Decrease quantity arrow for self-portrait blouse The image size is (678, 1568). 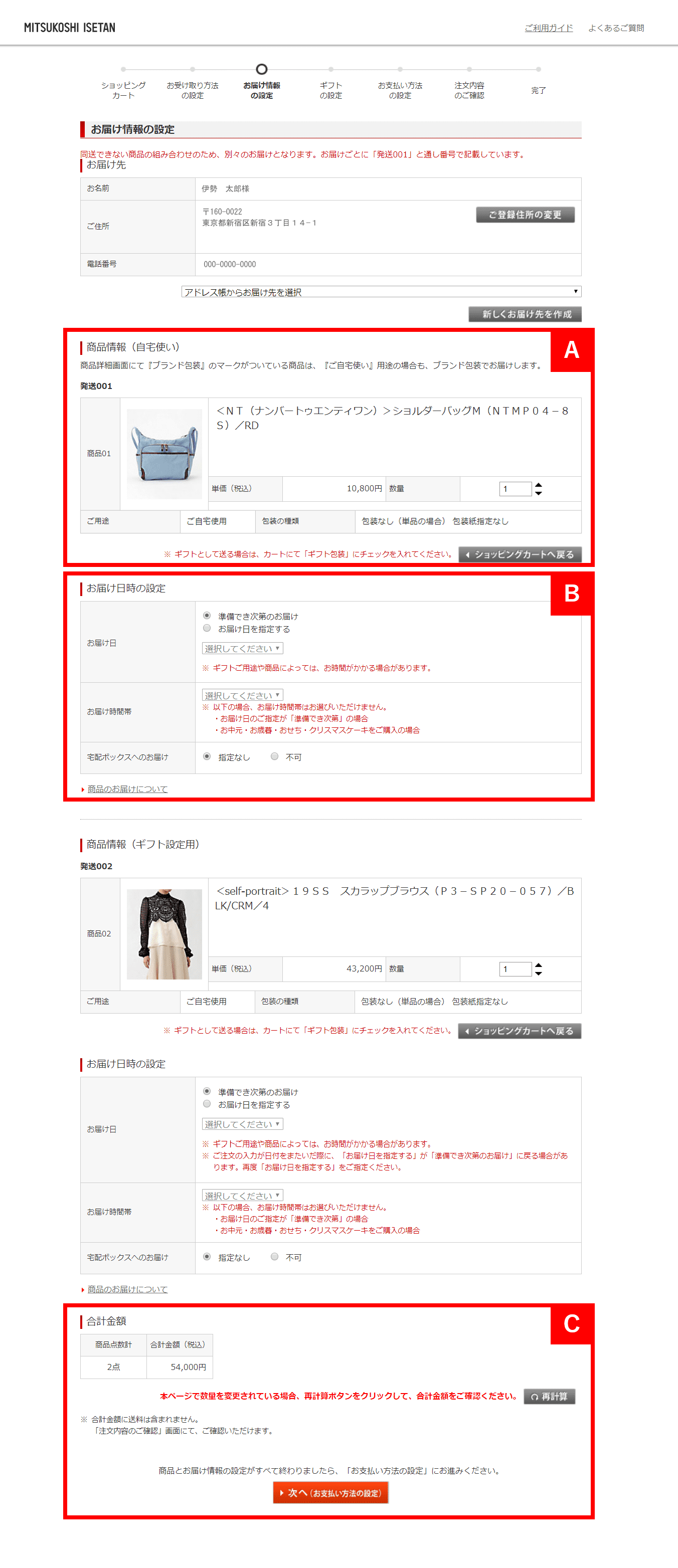[539, 973]
